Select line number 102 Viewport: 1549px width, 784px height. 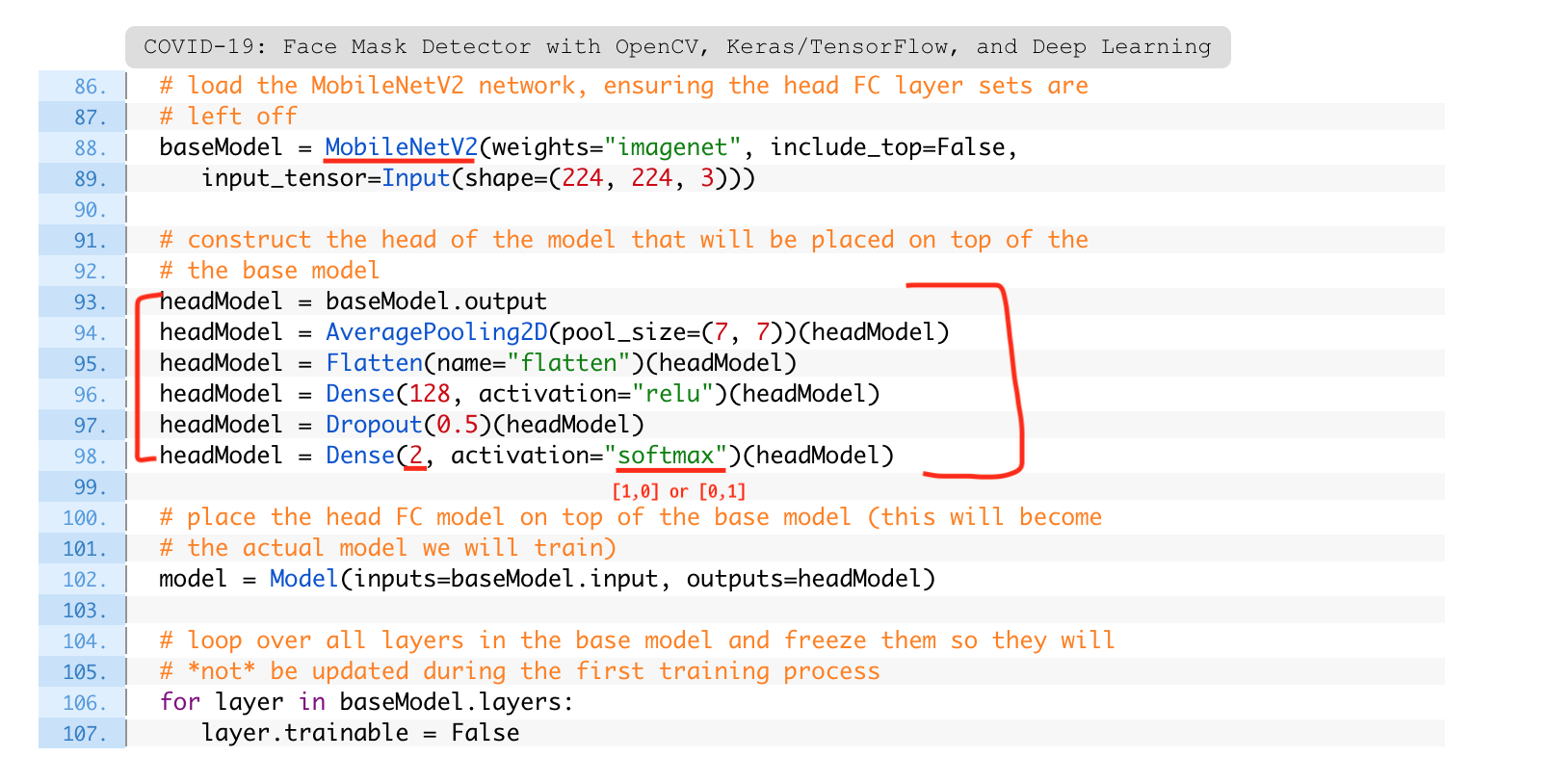(85, 580)
